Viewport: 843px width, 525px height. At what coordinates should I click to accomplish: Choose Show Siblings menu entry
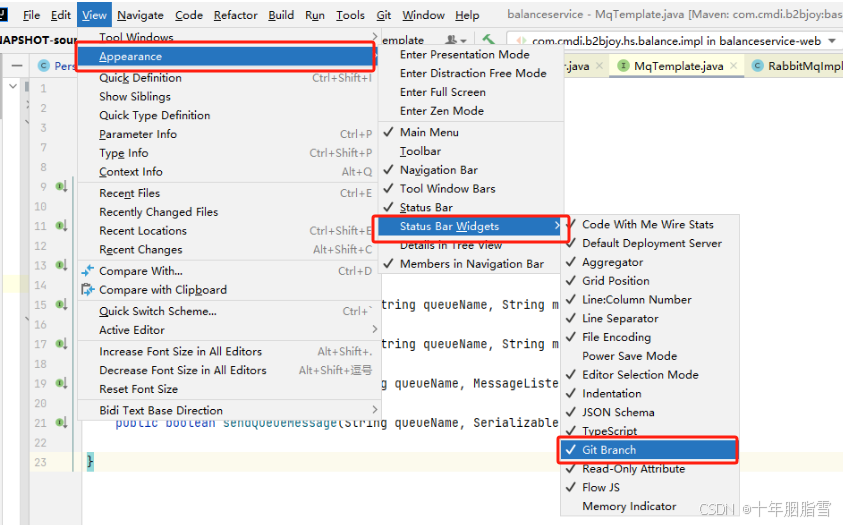click(228, 97)
